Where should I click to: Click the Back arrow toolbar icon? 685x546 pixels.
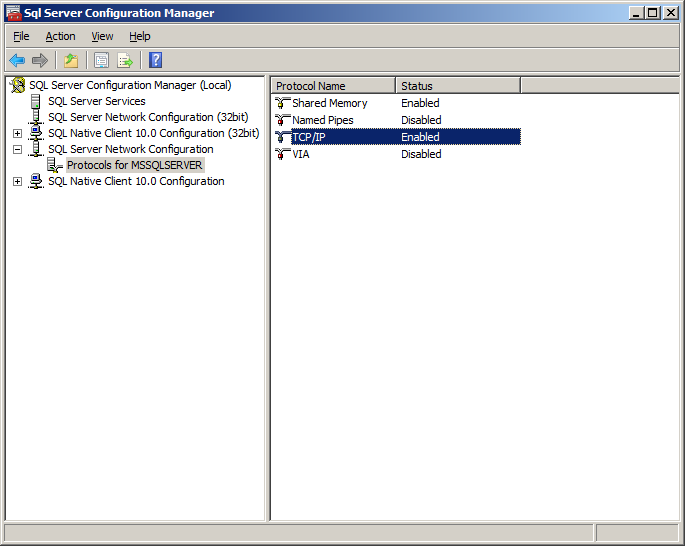coord(17,60)
